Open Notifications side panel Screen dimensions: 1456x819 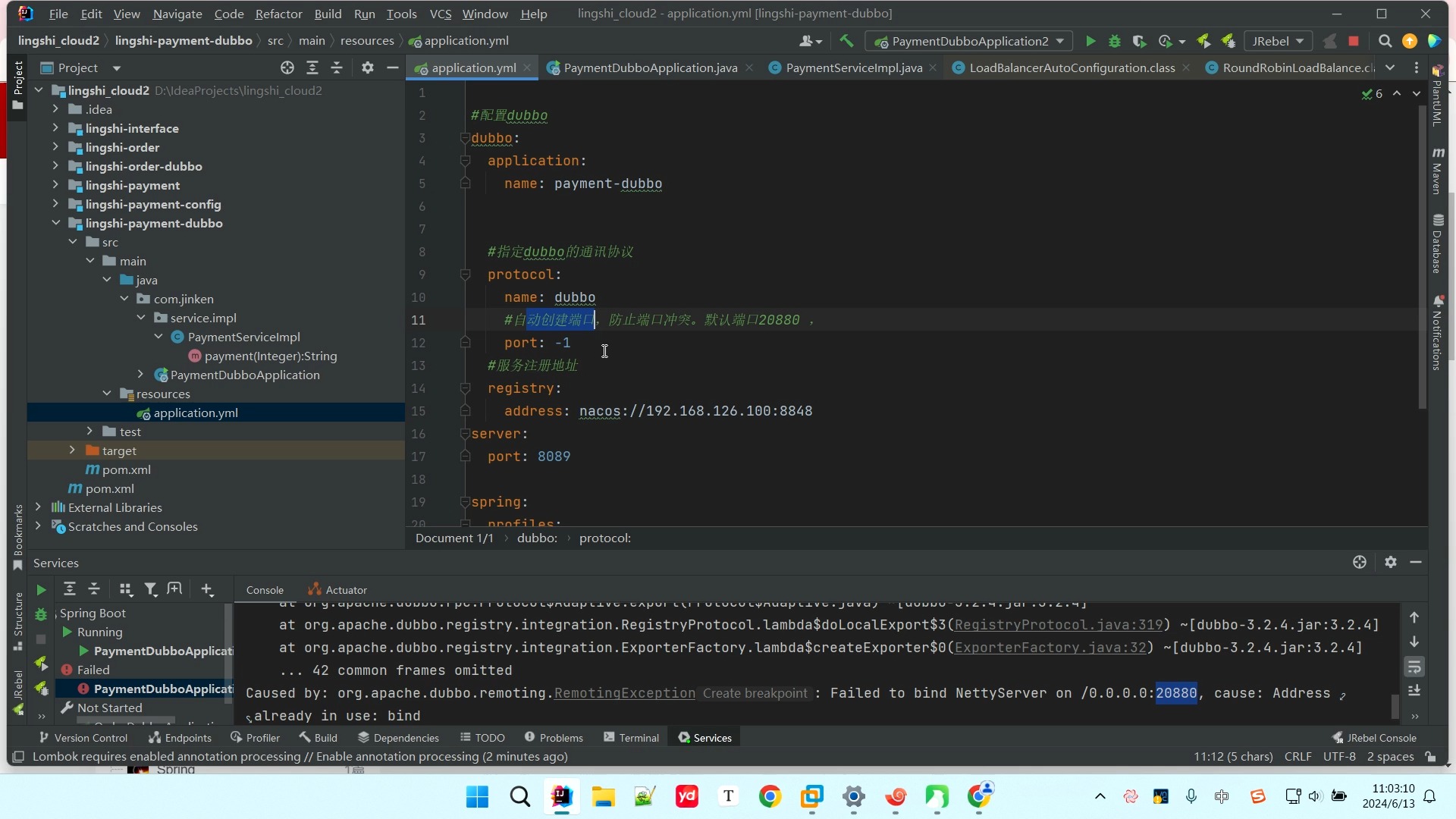pos(1438,333)
